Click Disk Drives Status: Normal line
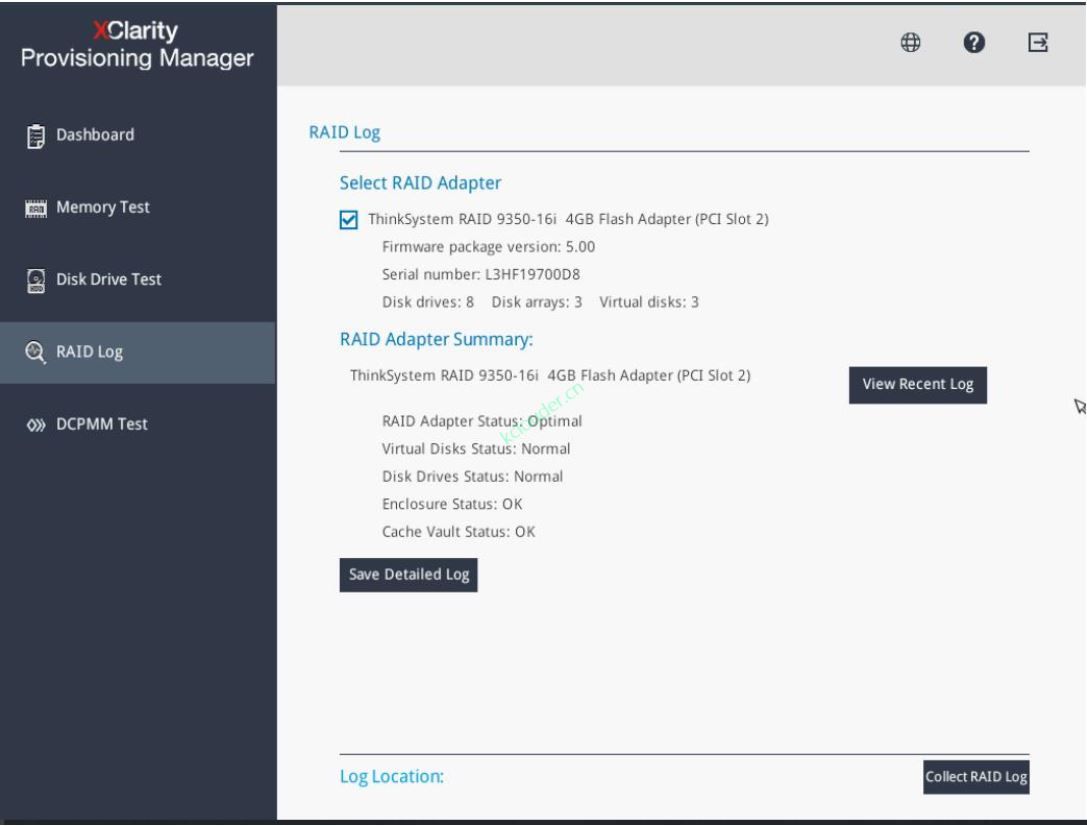The width and height of the screenshot is (1087, 826). (472, 477)
